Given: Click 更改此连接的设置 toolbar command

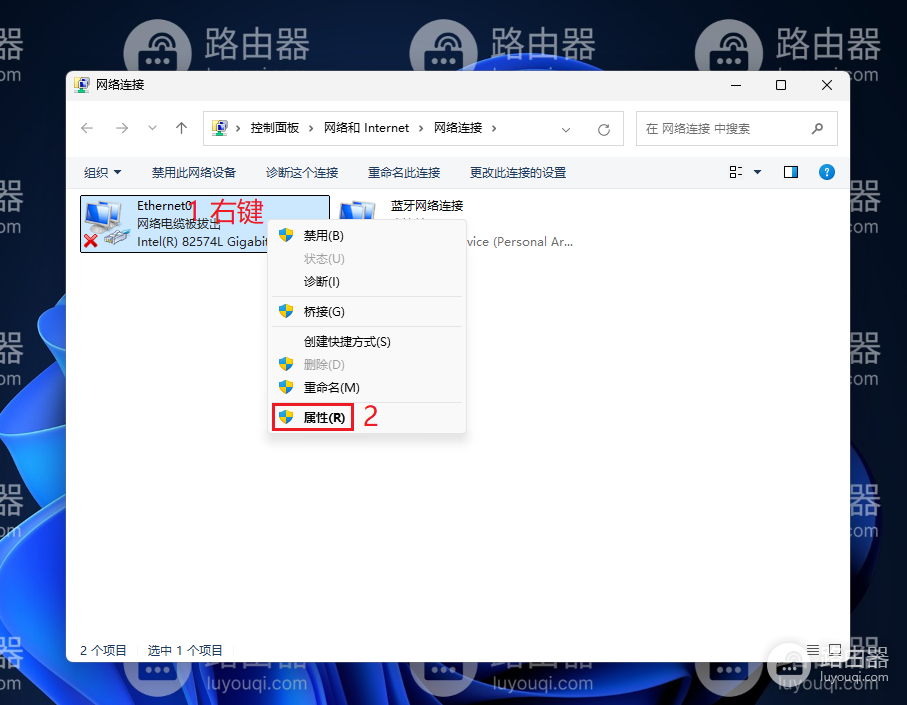Looking at the screenshot, I should 518,172.
